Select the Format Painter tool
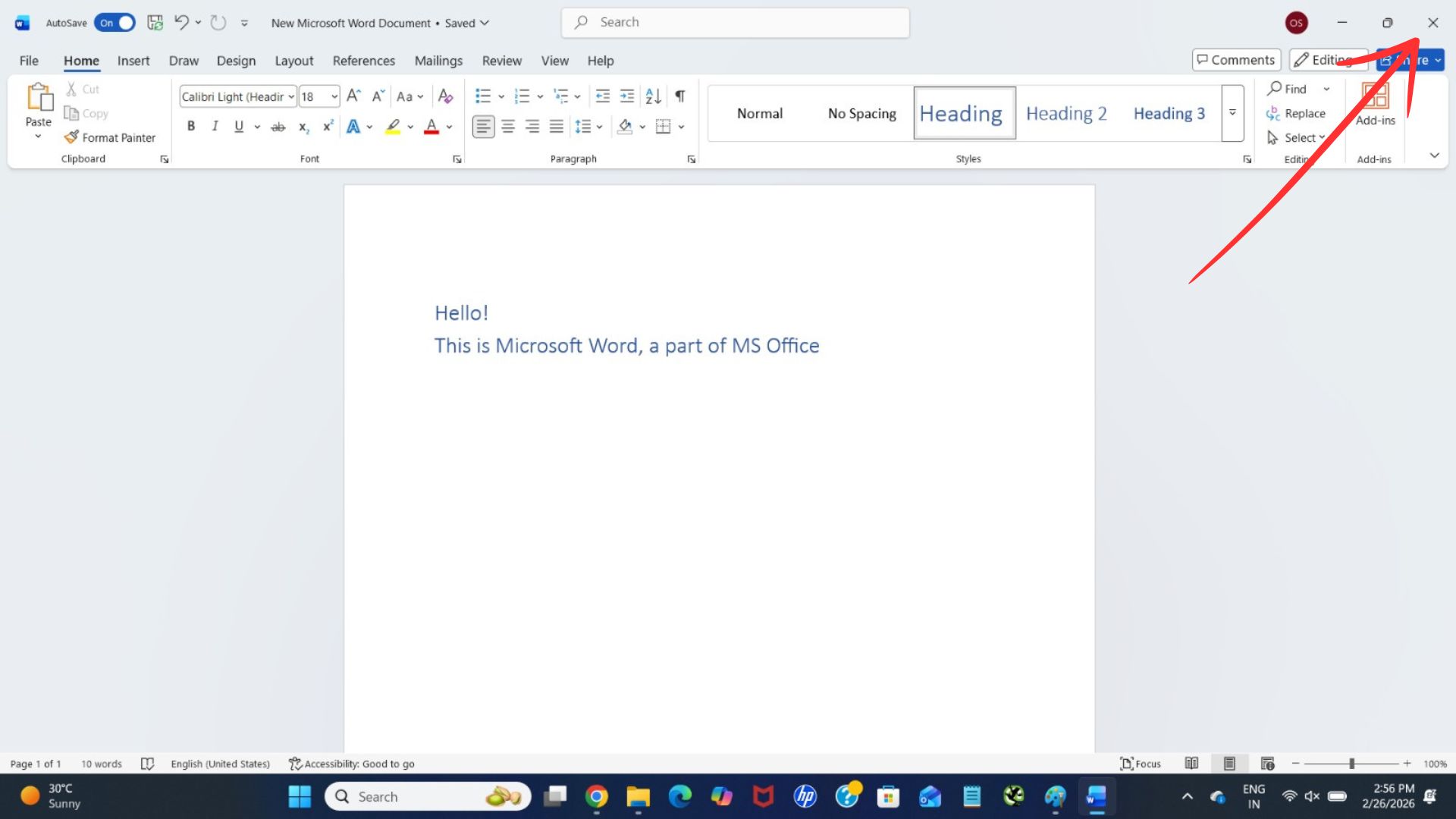This screenshot has width=1456, height=819. pos(110,137)
